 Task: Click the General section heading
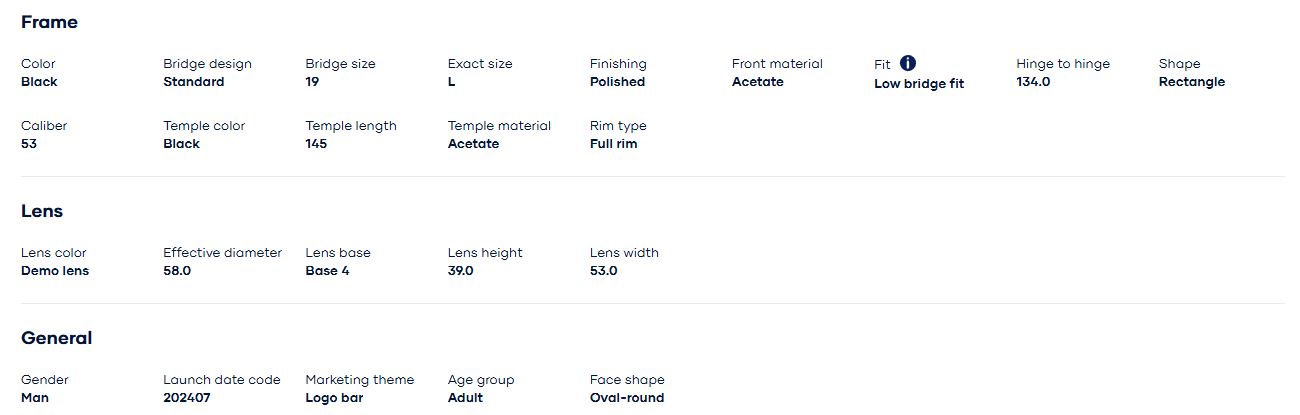coord(56,338)
